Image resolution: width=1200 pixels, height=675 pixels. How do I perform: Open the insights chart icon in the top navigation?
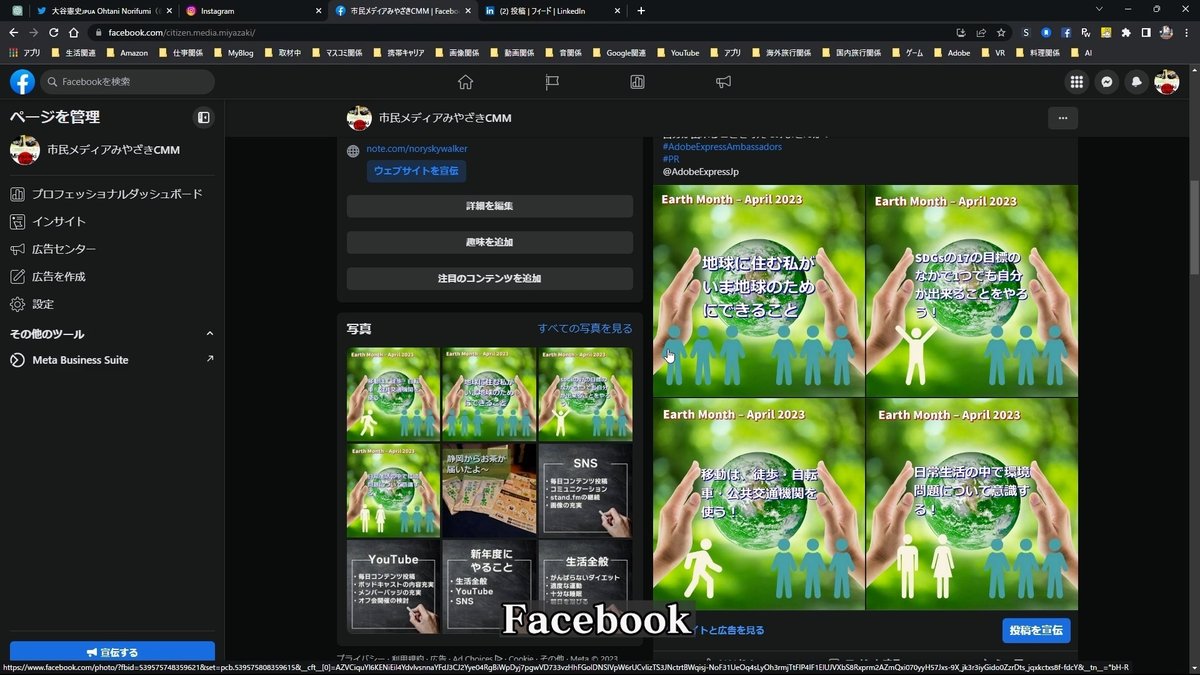tap(637, 82)
